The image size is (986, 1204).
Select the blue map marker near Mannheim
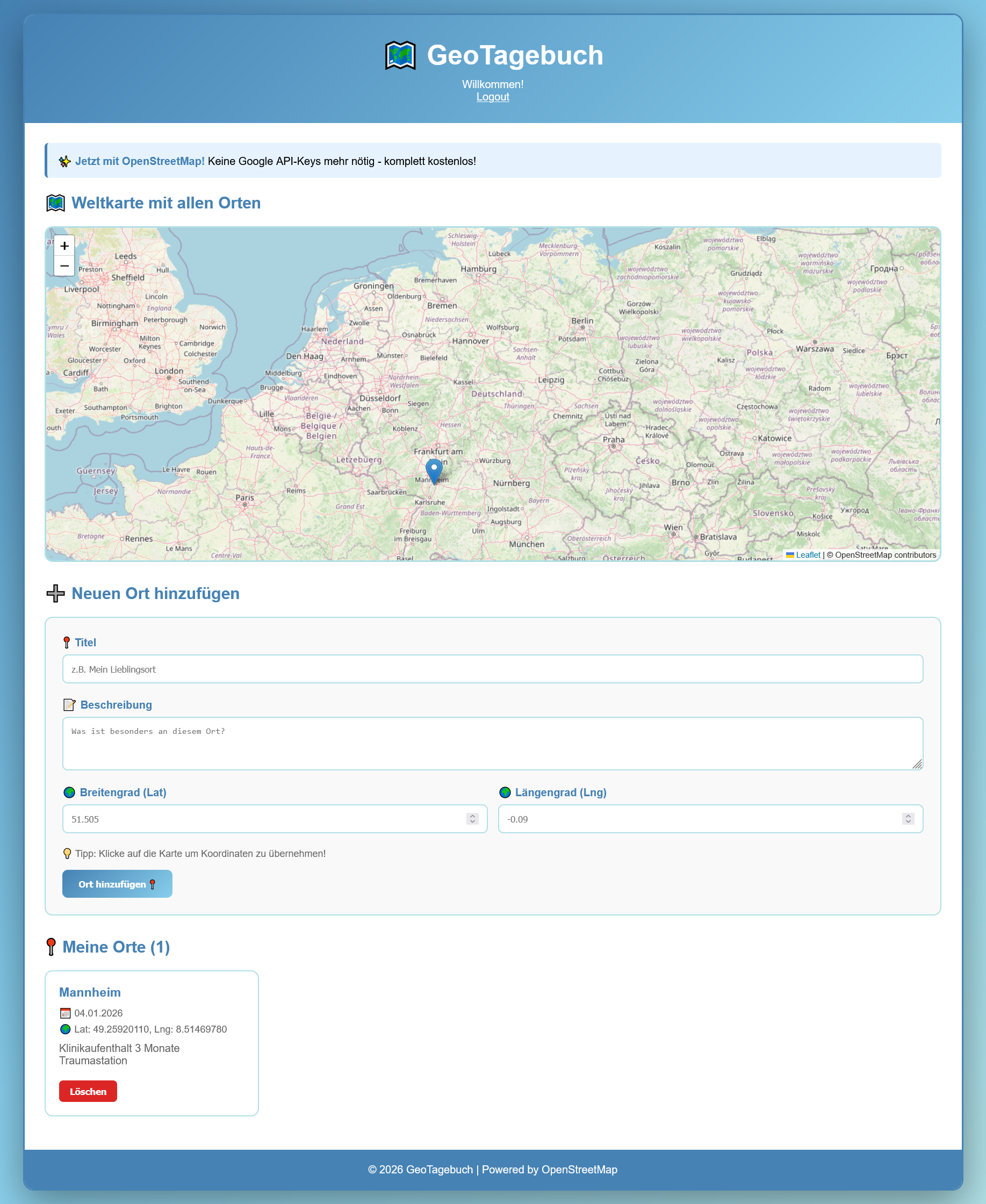click(434, 470)
